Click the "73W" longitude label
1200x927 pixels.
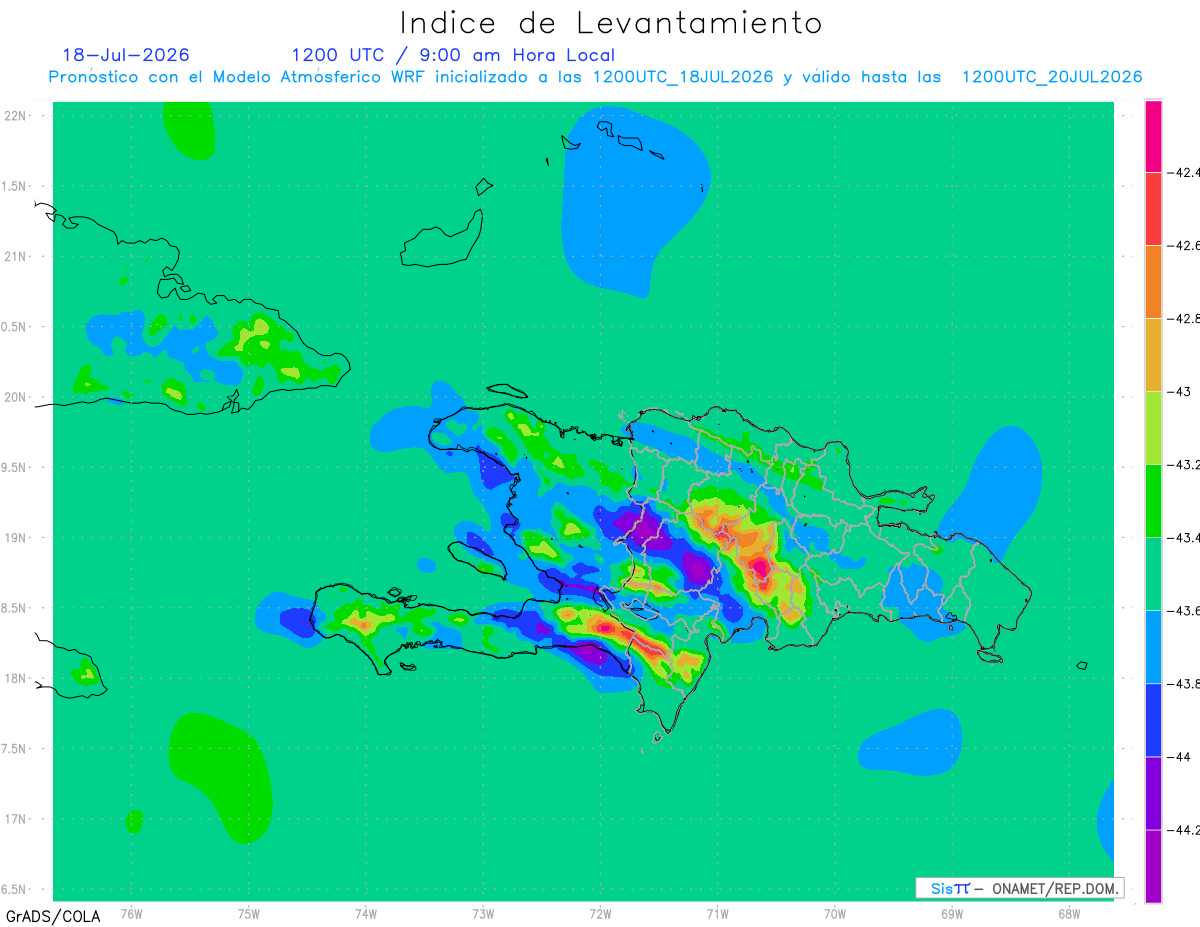(x=483, y=913)
